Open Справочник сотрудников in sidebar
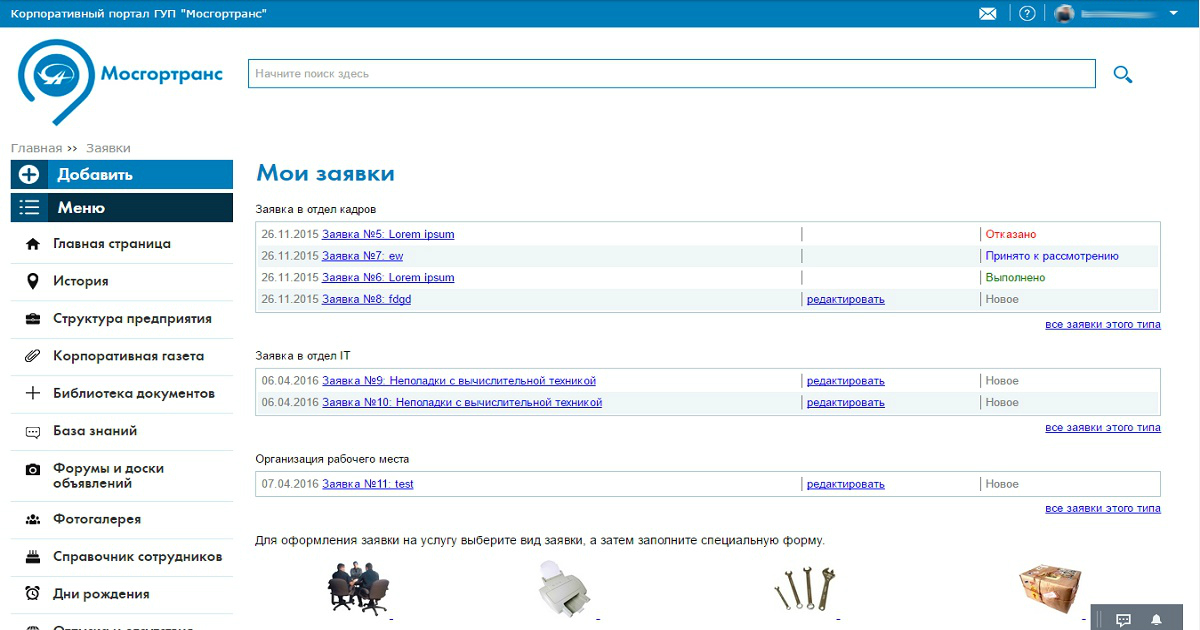Screen dimensions: 1200x630 pyautogui.click(x=137, y=556)
